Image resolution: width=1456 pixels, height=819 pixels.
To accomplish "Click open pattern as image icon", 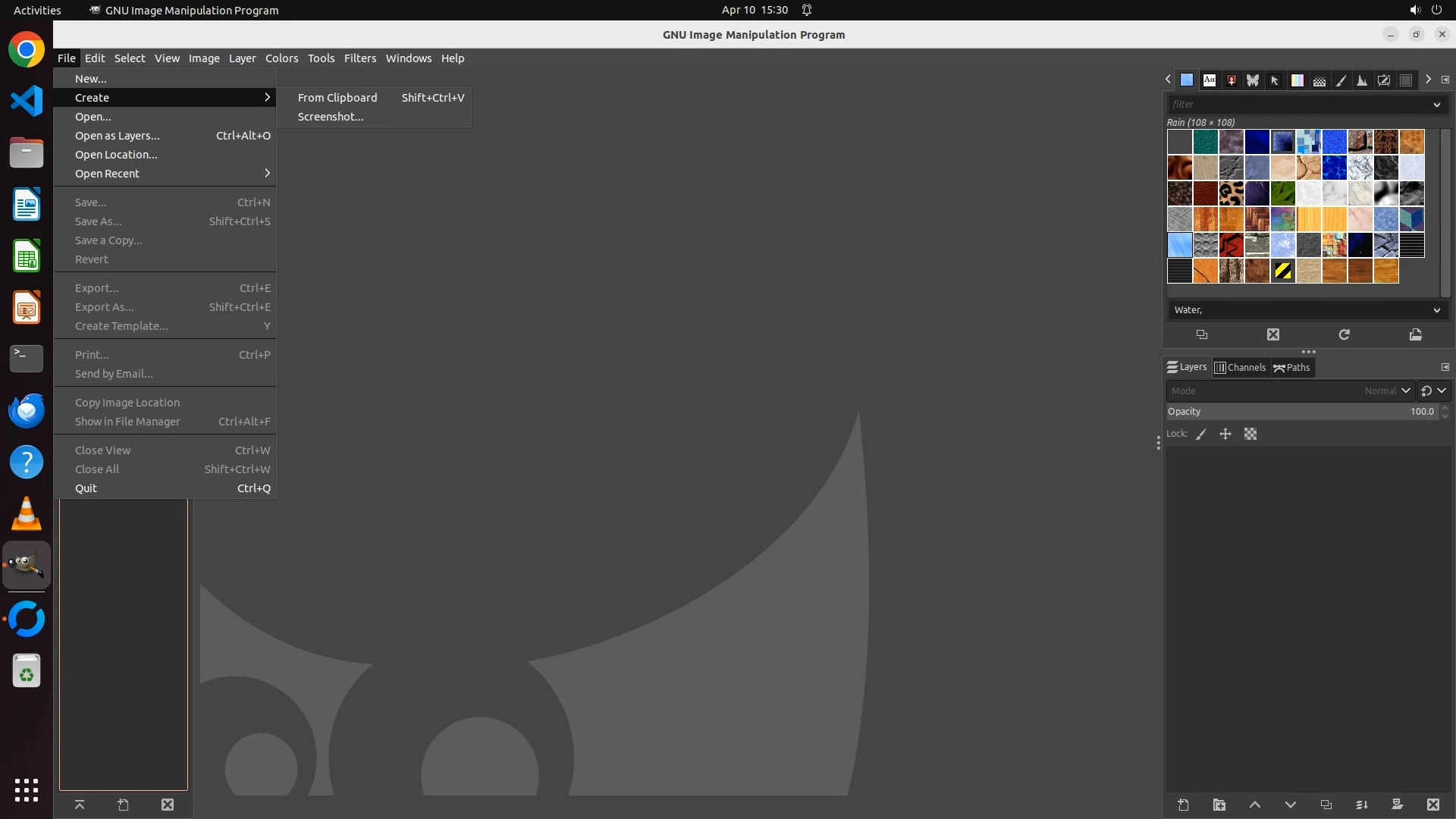I will pos(1415,334).
